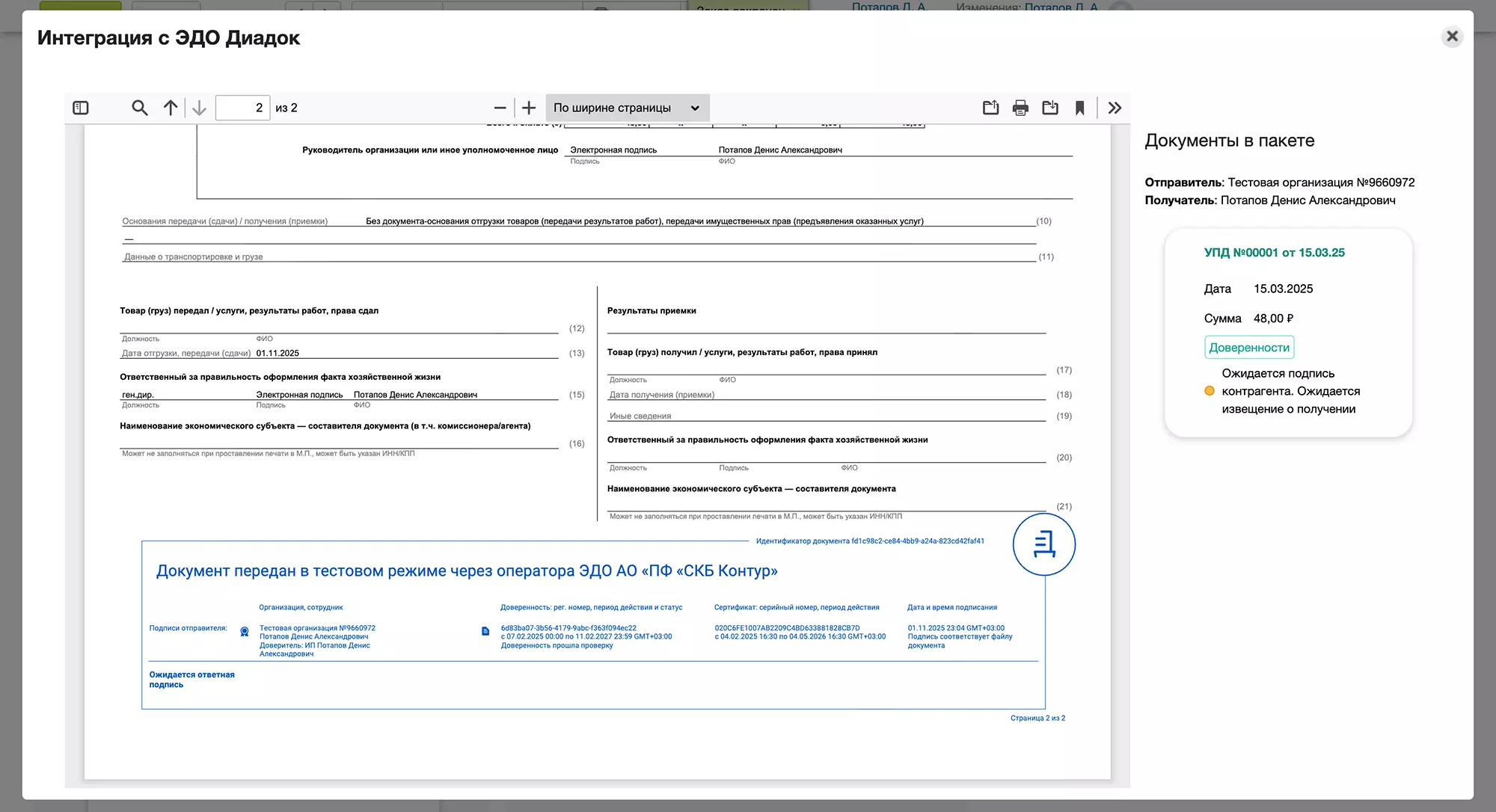Click the power of attorney document icon
1496x812 pixels.
pyautogui.click(x=485, y=631)
